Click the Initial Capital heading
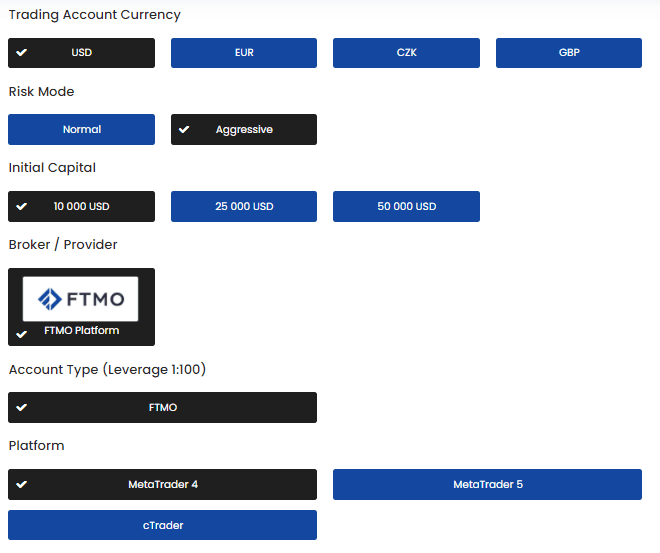 [x=52, y=168]
